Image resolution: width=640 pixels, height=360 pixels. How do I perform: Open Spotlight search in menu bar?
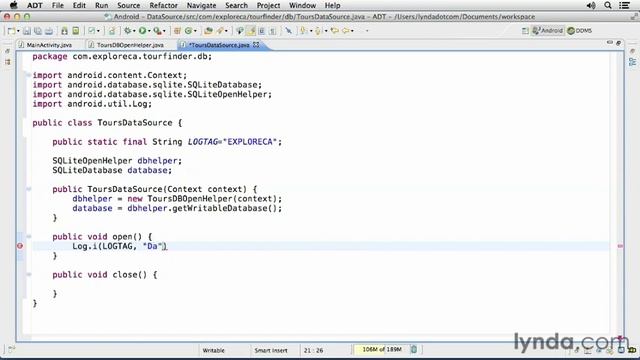[x=608, y=5]
